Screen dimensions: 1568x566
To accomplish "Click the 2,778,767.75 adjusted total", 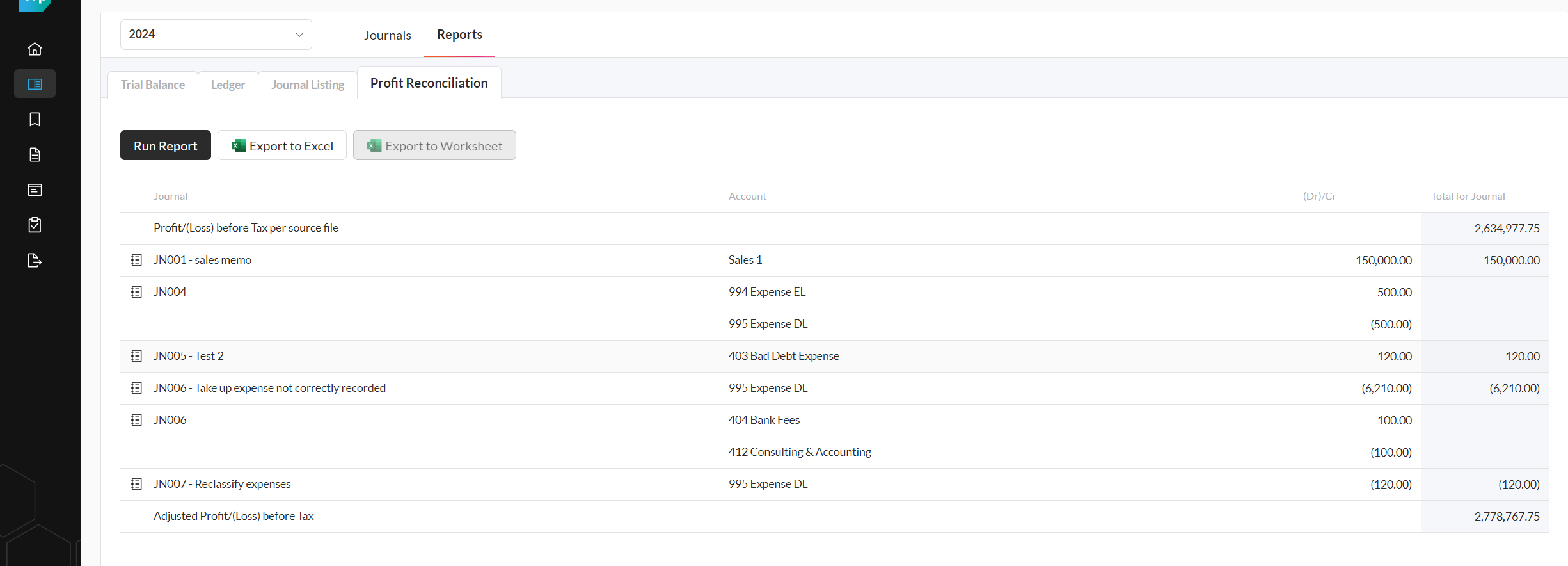I will pyautogui.click(x=1507, y=517).
